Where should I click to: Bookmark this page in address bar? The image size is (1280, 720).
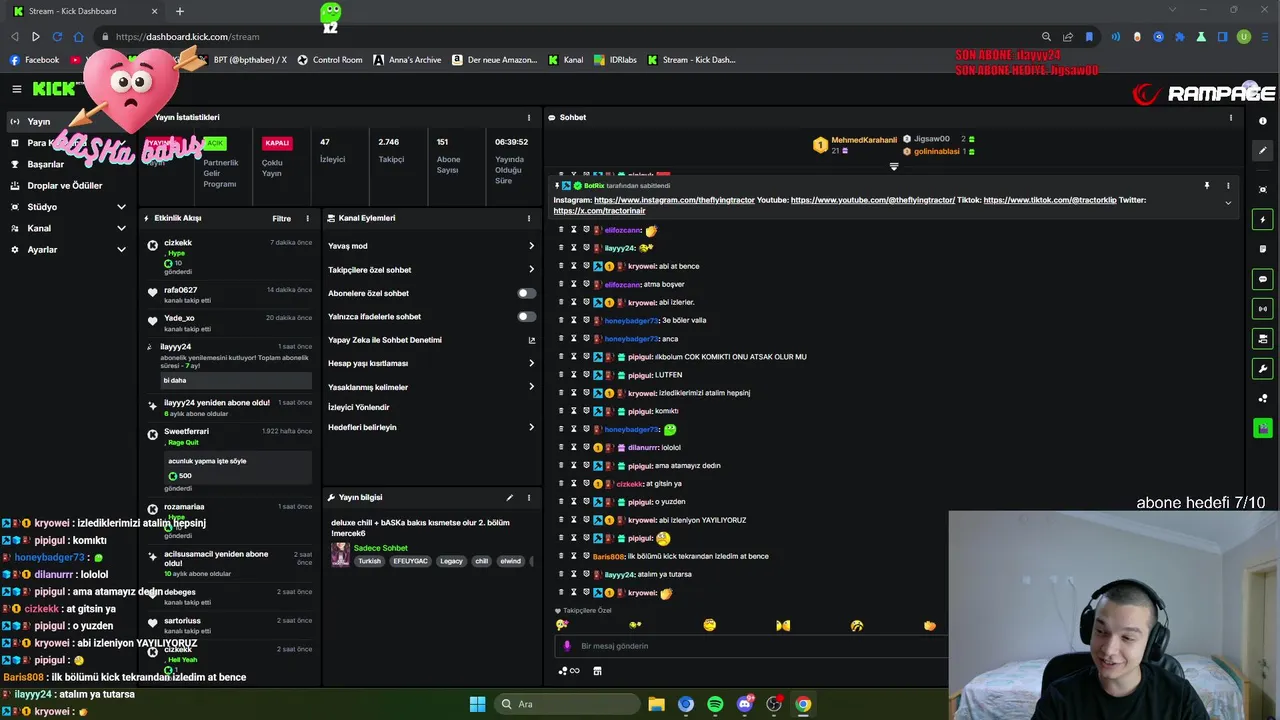[1089, 37]
